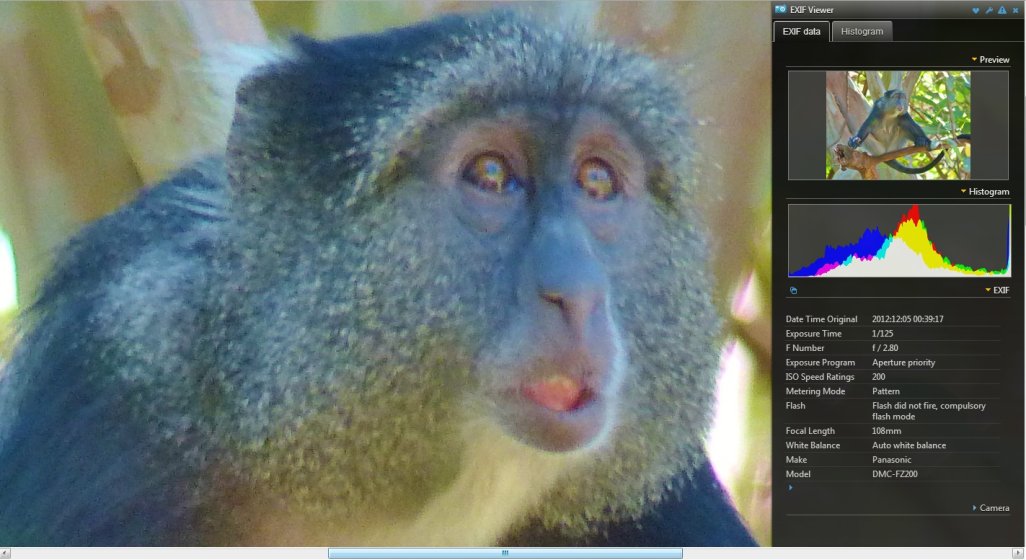Click the Focal Length label
This screenshot has width=1026, height=560.
point(810,431)
